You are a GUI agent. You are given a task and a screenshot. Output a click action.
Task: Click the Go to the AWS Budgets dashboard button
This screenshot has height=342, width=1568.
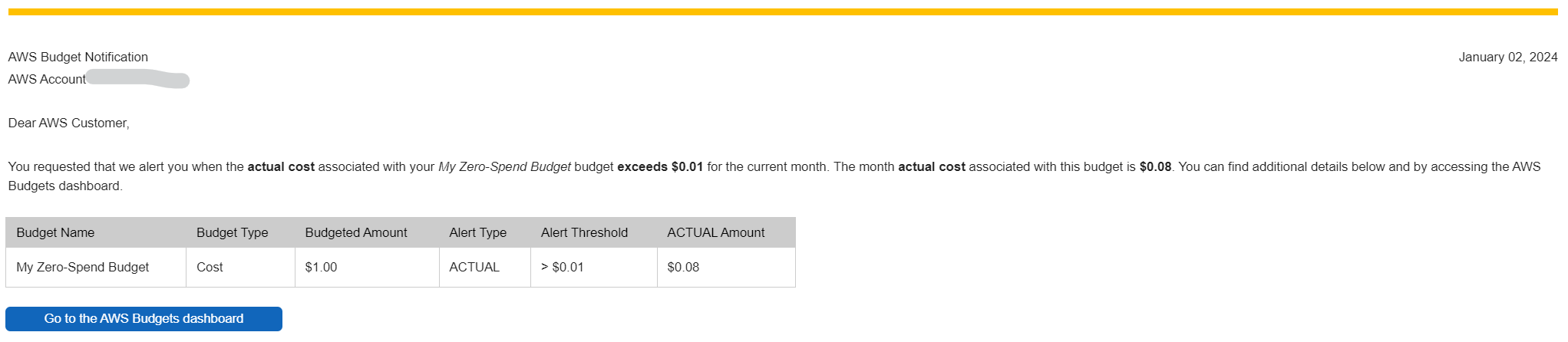point(144,319)
